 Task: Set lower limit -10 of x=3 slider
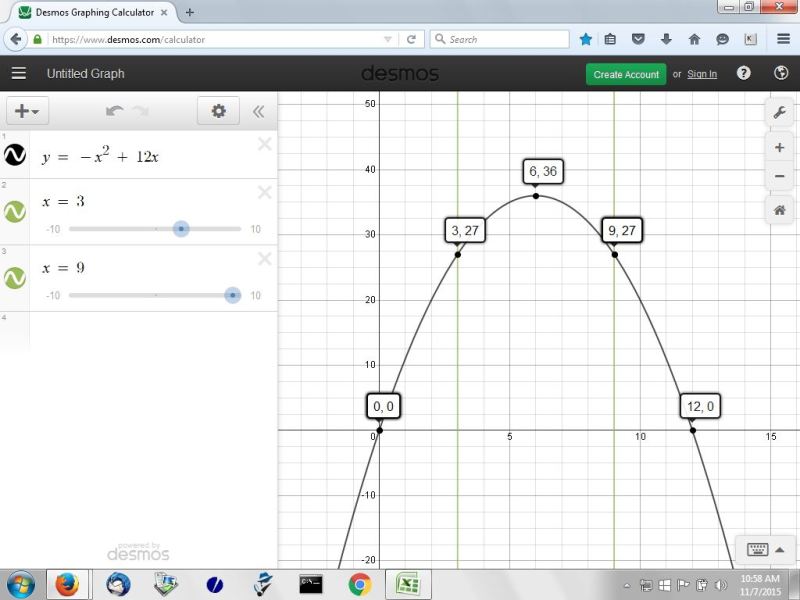tap(53, 229)
